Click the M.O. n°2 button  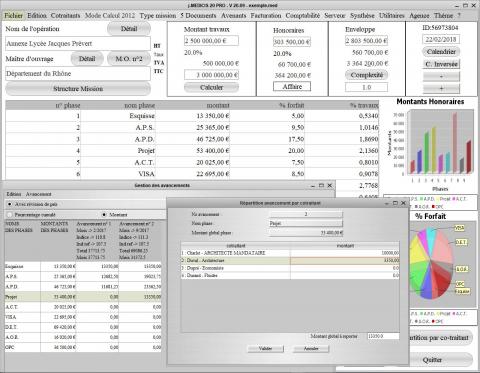129,59
